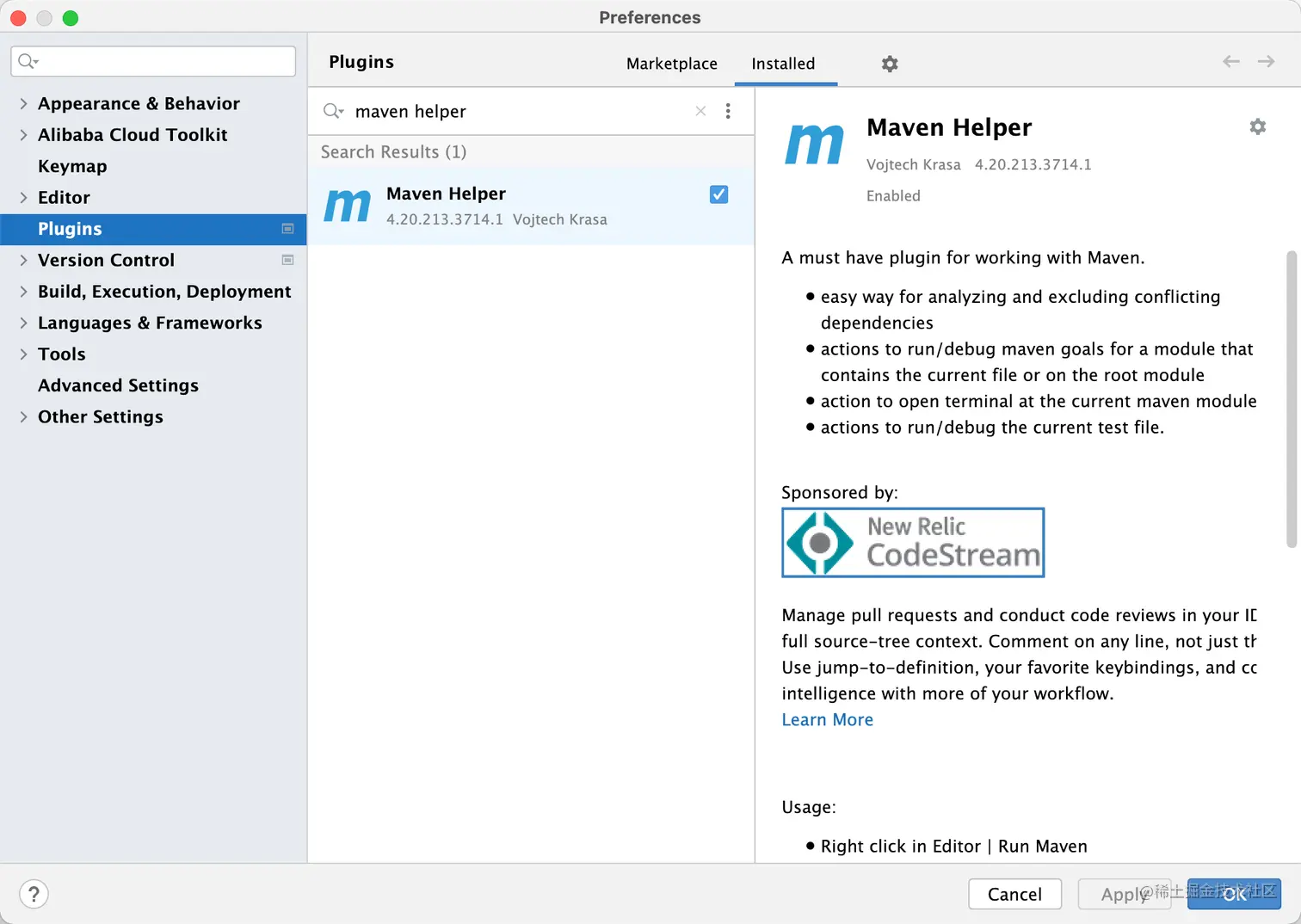
Task: Open Advanced Settings page
Action: coord(118,385)
